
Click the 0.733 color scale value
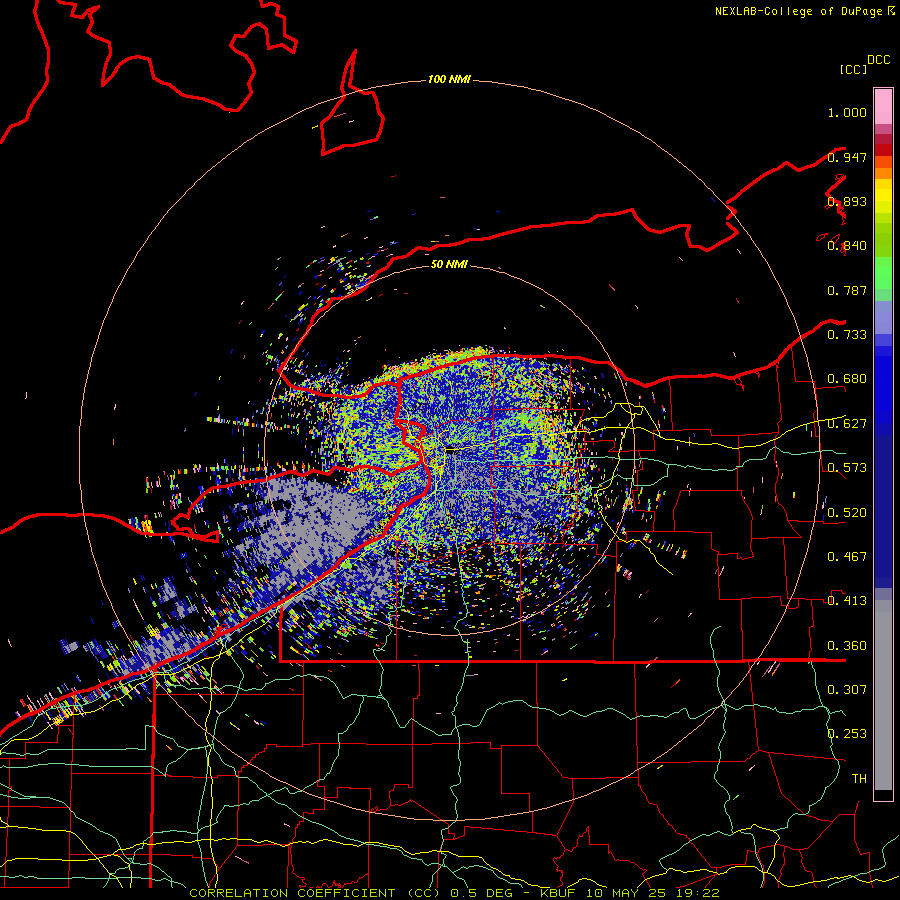click(847, 335)
